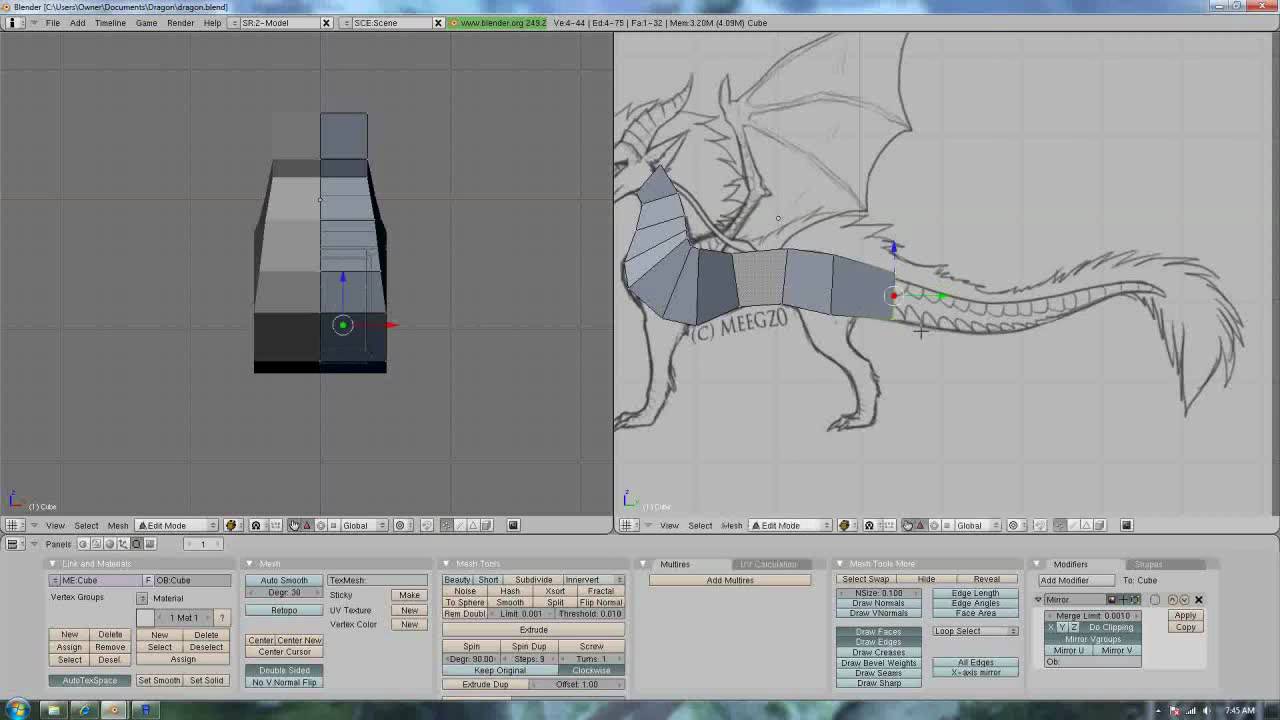Open the Render menu
The image size is (1280, 720).
180,22
